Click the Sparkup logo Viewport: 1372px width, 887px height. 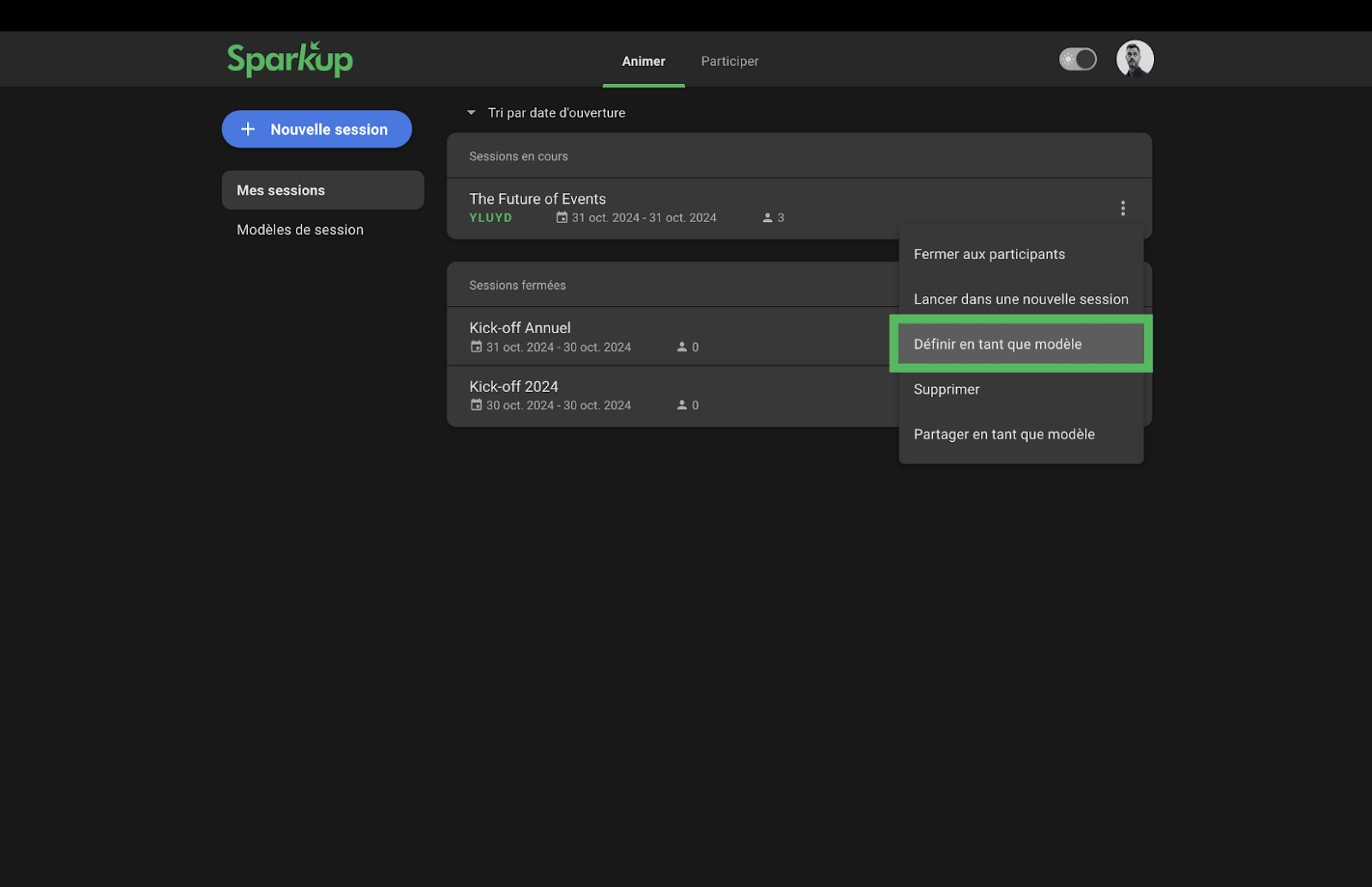click(289, 59)
